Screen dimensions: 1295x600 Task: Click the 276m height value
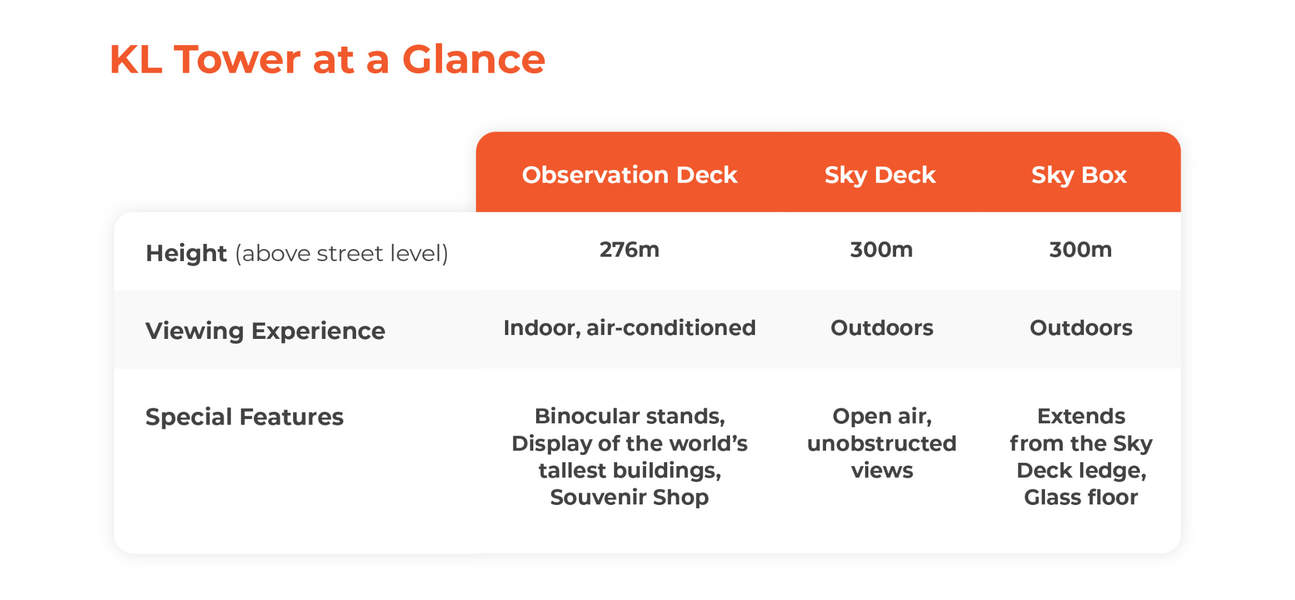(x=629, y=250)
